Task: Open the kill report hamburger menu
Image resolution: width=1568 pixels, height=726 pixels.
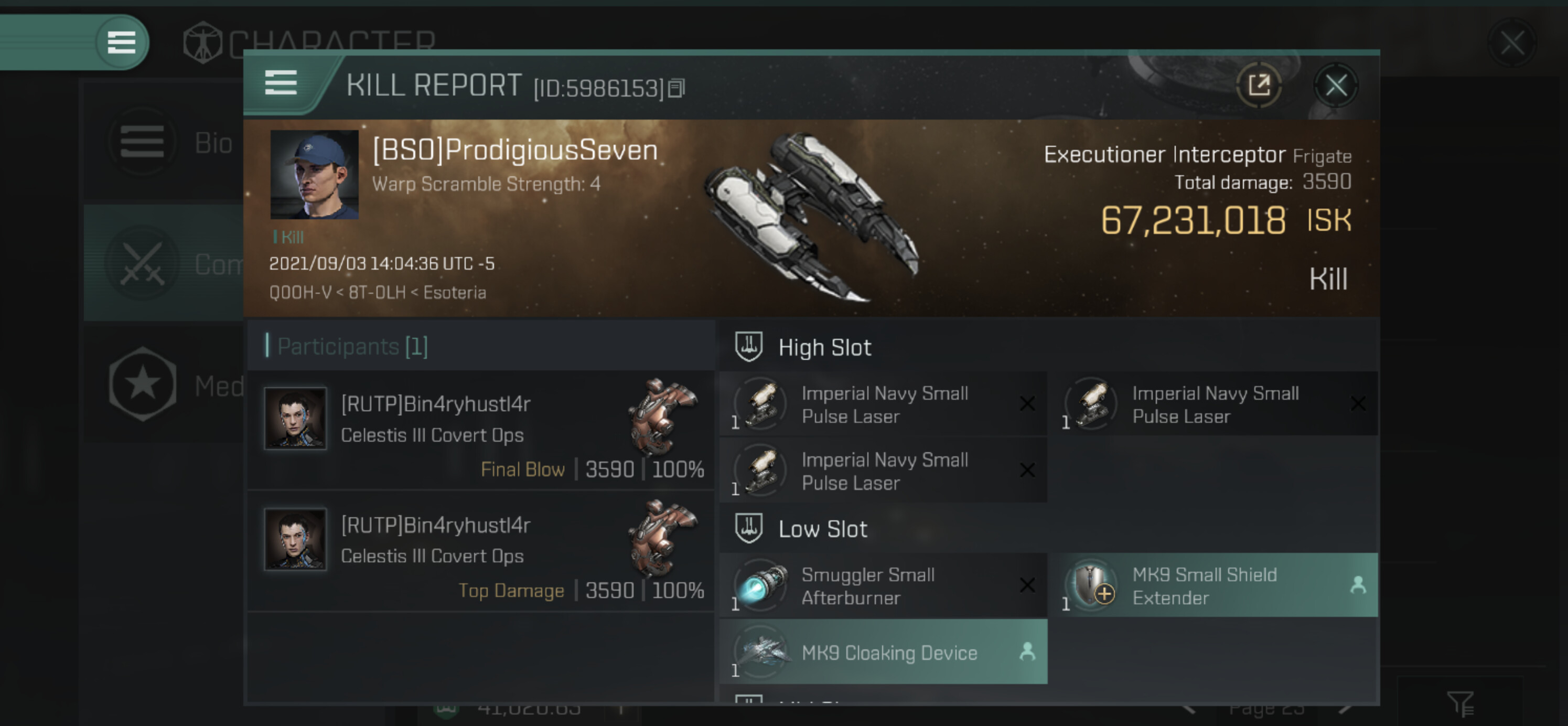Action: click(281, 82)
